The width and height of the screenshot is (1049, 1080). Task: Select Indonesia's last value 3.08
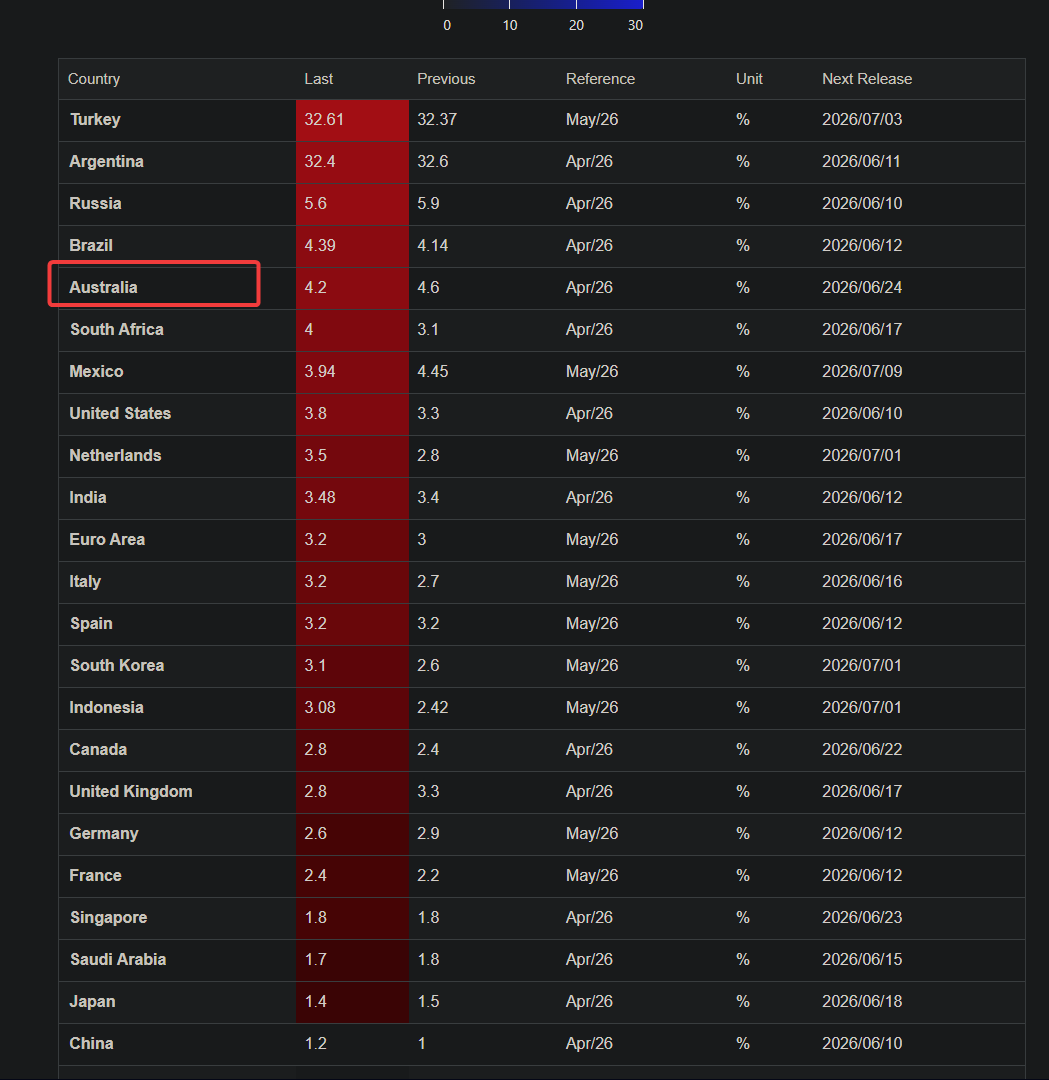tap(320, 708)
